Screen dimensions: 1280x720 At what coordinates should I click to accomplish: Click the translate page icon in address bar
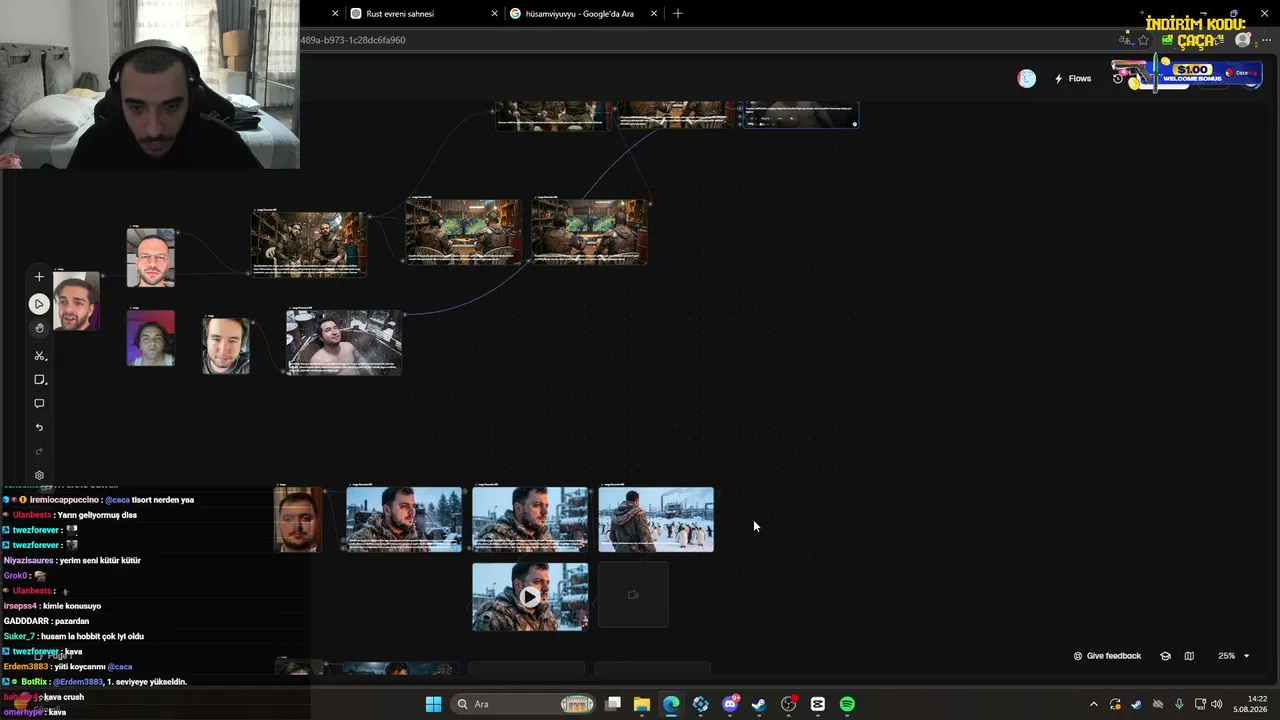pyautogui.click(x=1125, y=40)
